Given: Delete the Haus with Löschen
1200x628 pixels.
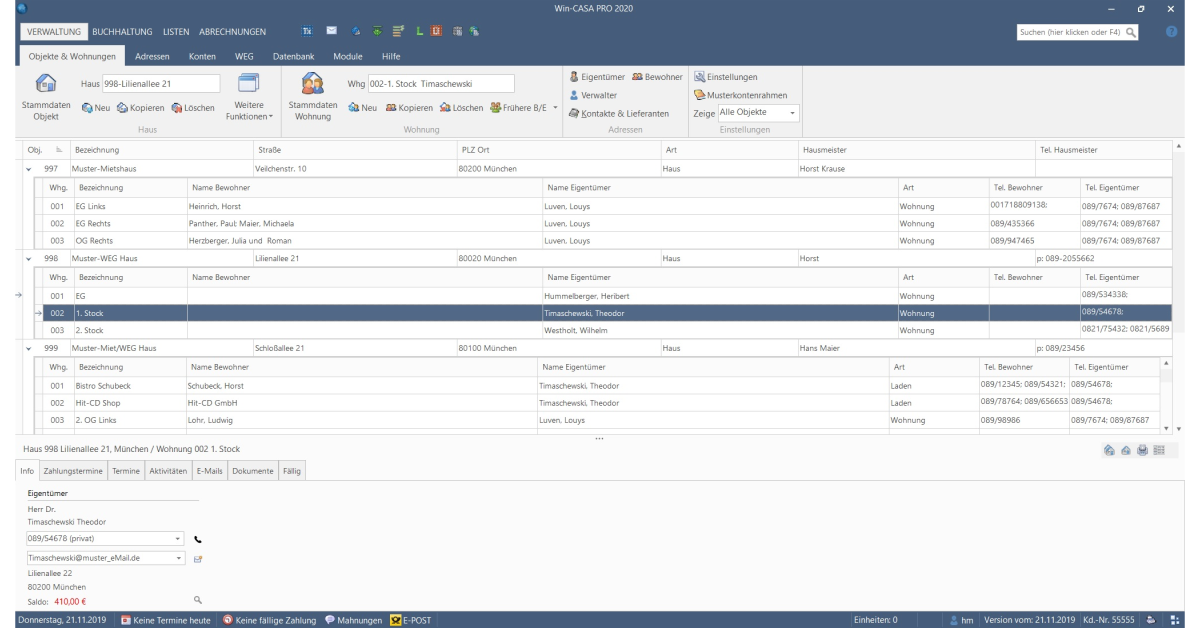Looking at the screenshot, I should click(192, 107).
